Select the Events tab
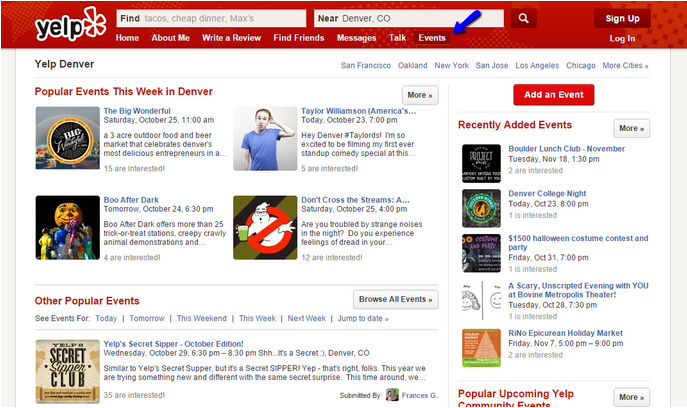The width and height of the screenshot is (687, 408). [432, 38]
